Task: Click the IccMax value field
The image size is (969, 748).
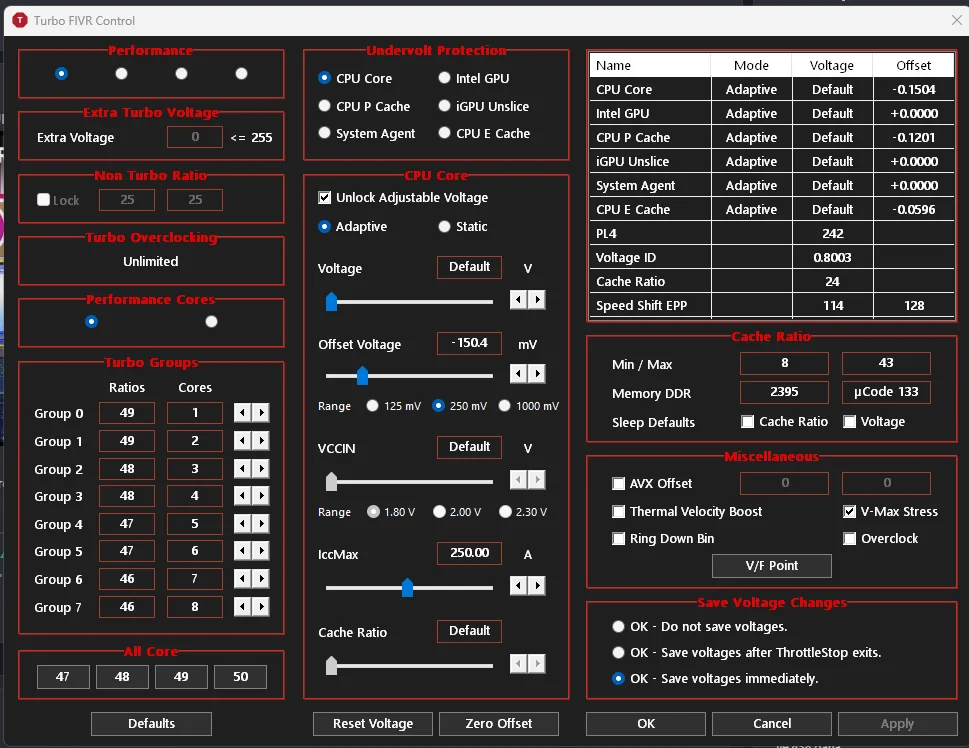Action: pyautogui.click(x=469, y=553)
